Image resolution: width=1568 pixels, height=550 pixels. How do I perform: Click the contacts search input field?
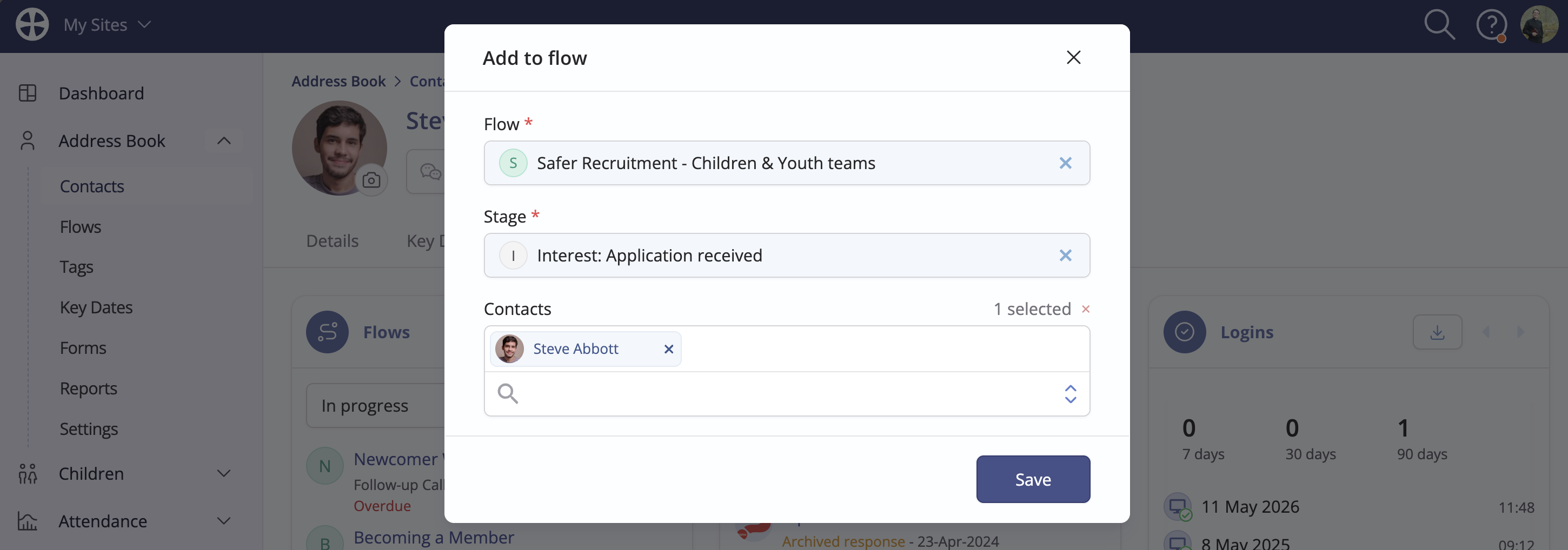[787, 394]
